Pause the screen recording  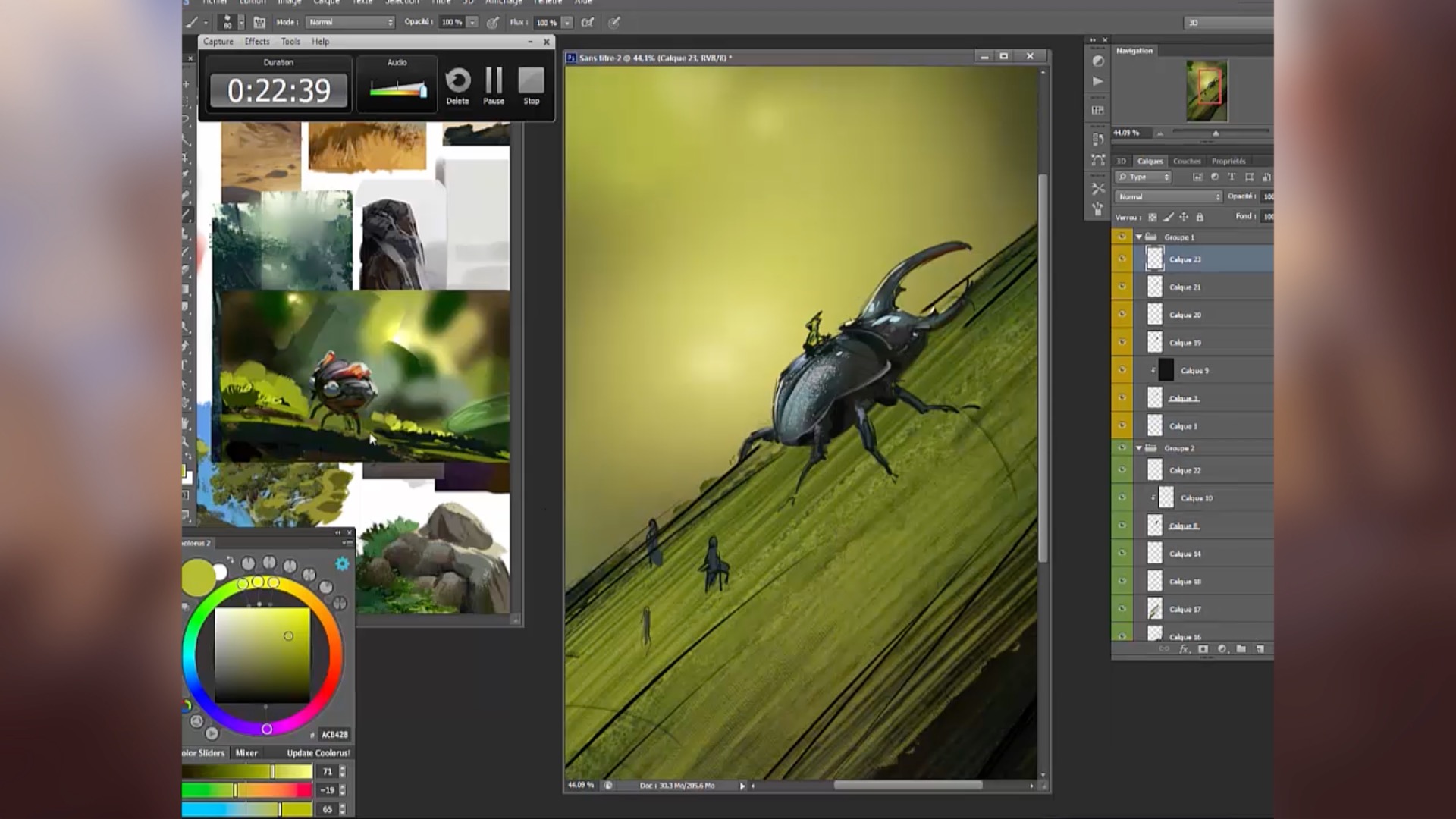click(x=494, y=85)
